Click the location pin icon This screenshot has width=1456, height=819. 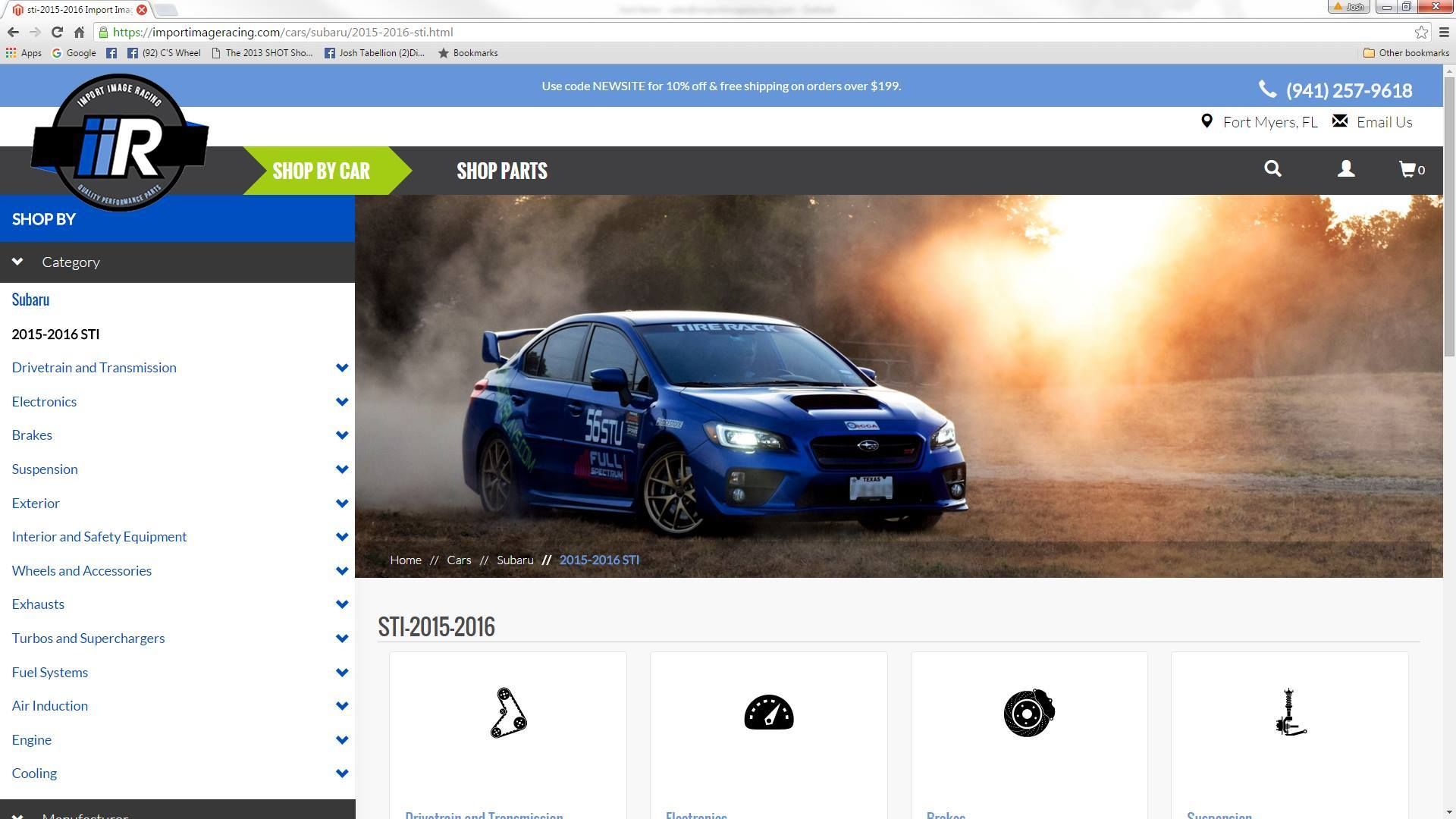[x=1207, y=121]
